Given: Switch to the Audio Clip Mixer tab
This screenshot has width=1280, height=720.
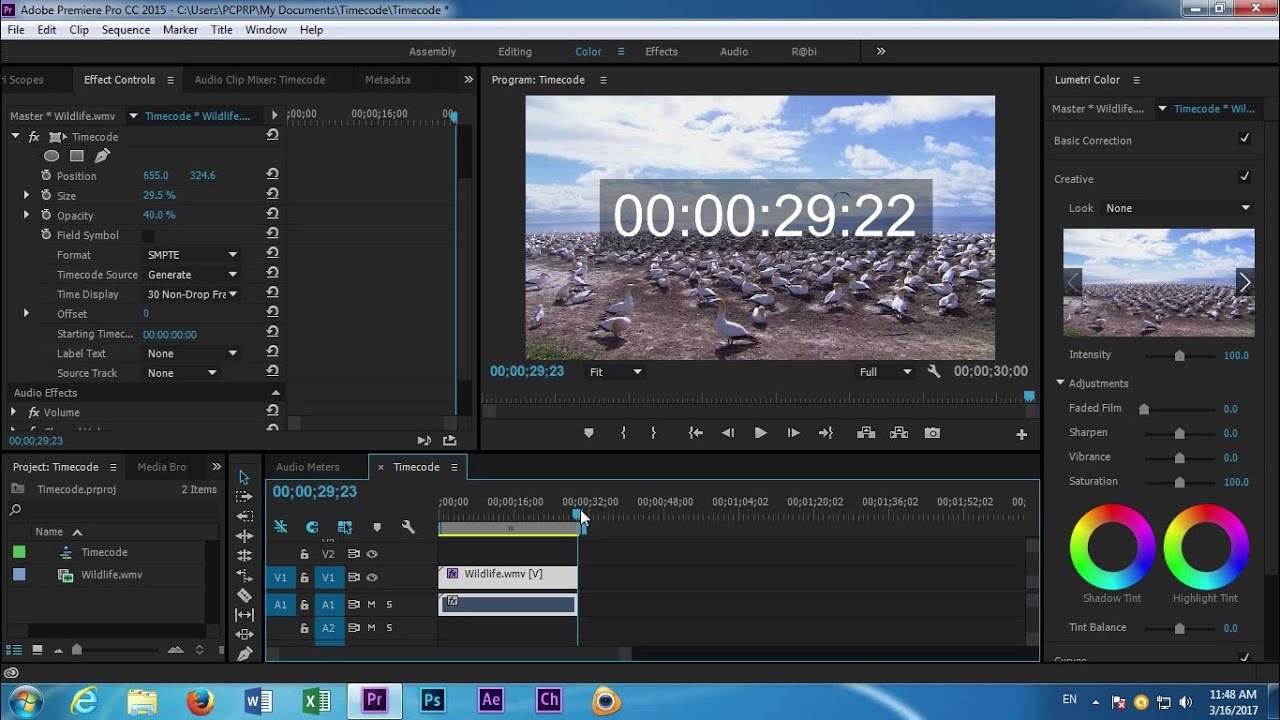Looking at the screenshot, I should click(x=259, y=80).
